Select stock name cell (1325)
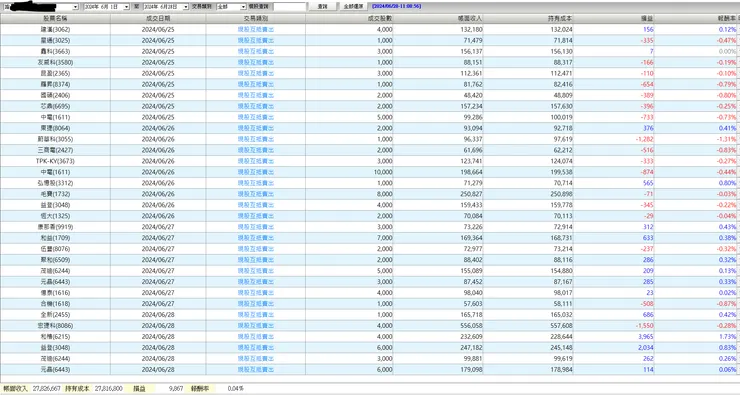Viewport: 740px width, 395px height. click(x=55, y=216)
